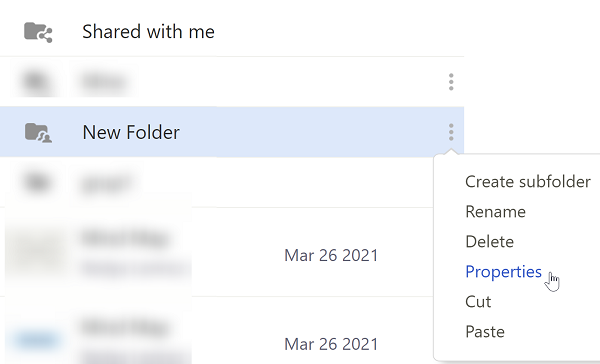Open the first blurred mind map title
This screenshot has height=364, width=600.
pyautogui.click(x=124, y=238)
